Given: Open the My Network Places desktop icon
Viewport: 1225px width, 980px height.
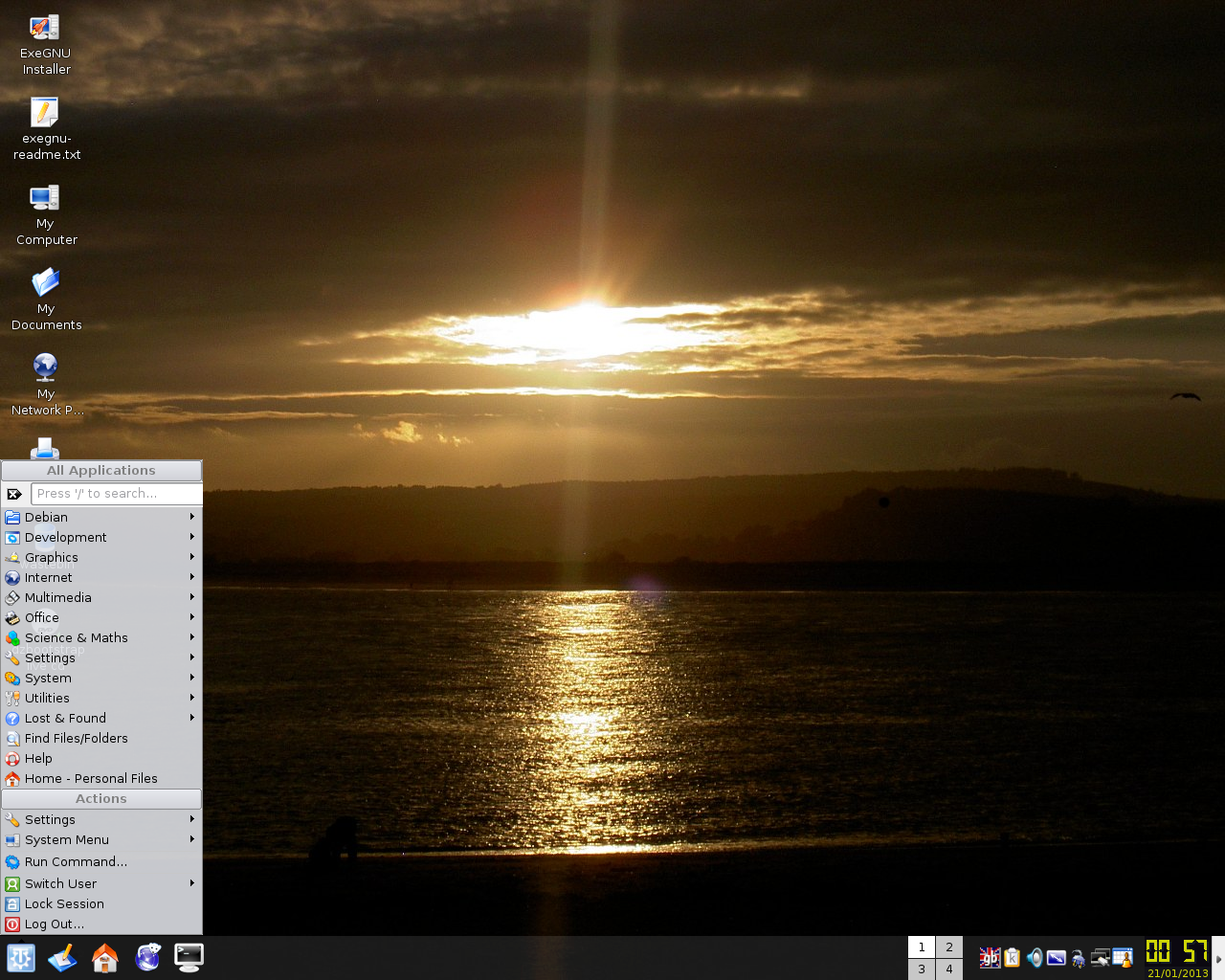Looking at the screenshot, I should click(x=46, y=385).
